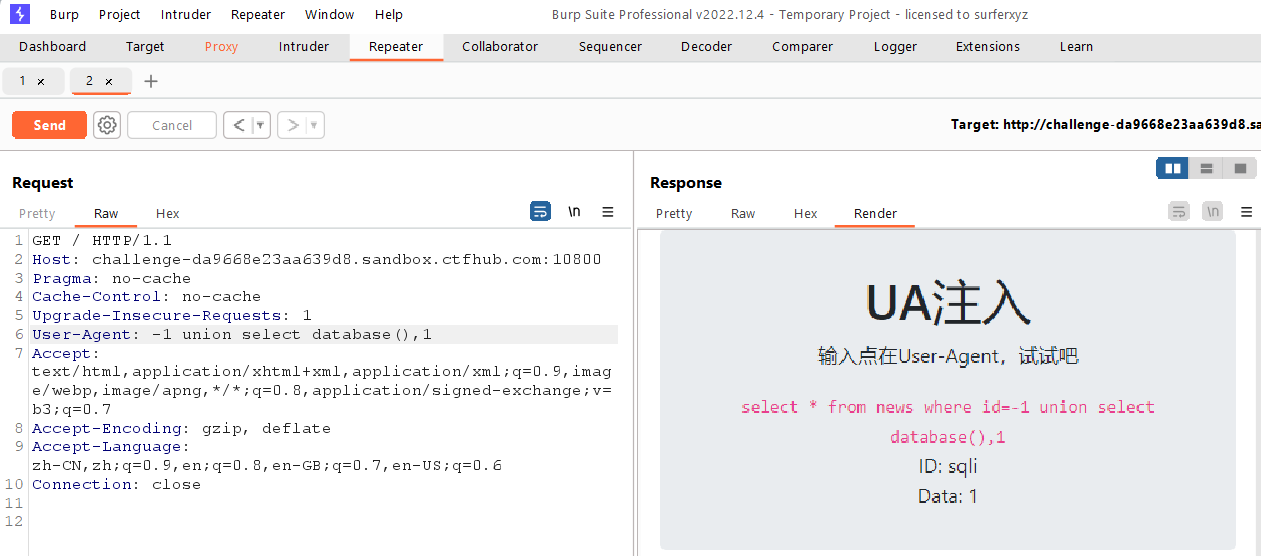Screen dimensions: 1261x556
Task: Click the GET / HTTP/1.1 request line
Action: (102, 240)
